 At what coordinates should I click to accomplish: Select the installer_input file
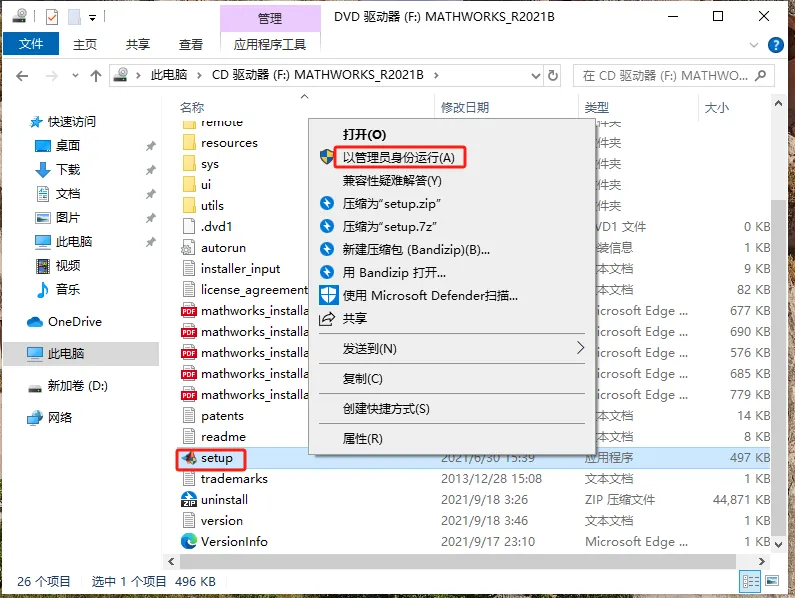240,269
